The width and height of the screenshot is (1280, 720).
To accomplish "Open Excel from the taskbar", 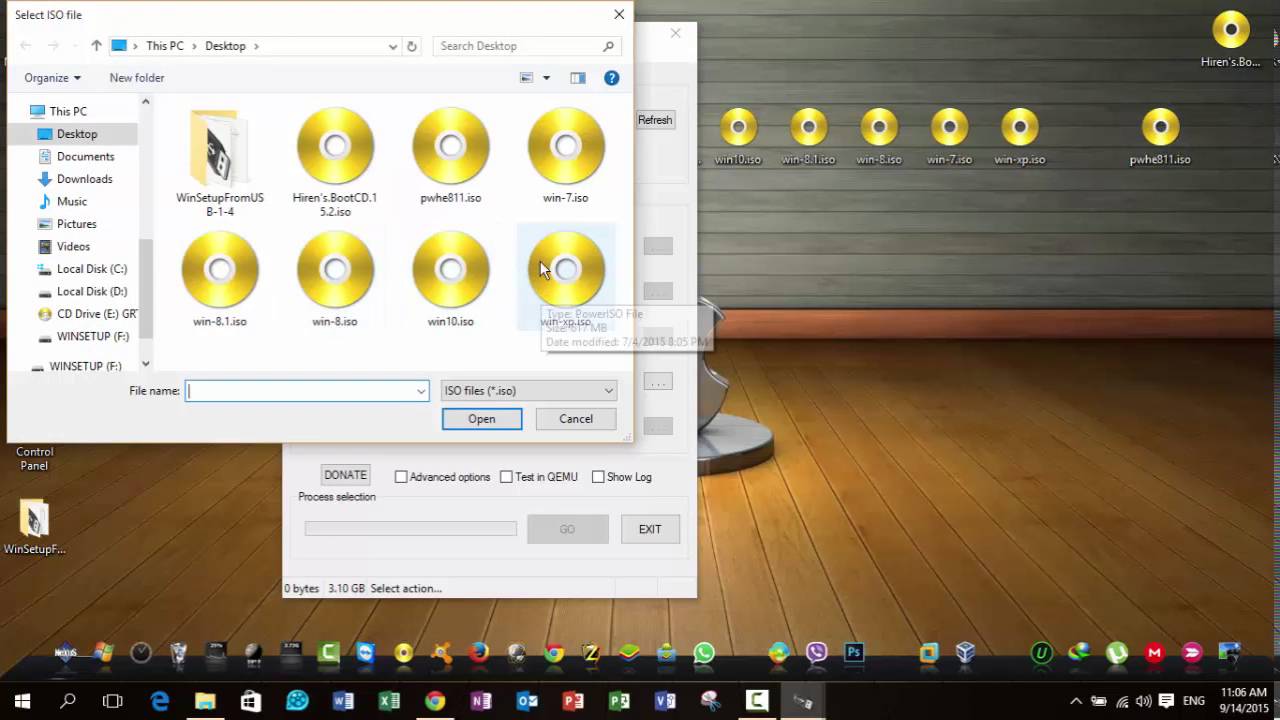I will click(x=389, y=701).
